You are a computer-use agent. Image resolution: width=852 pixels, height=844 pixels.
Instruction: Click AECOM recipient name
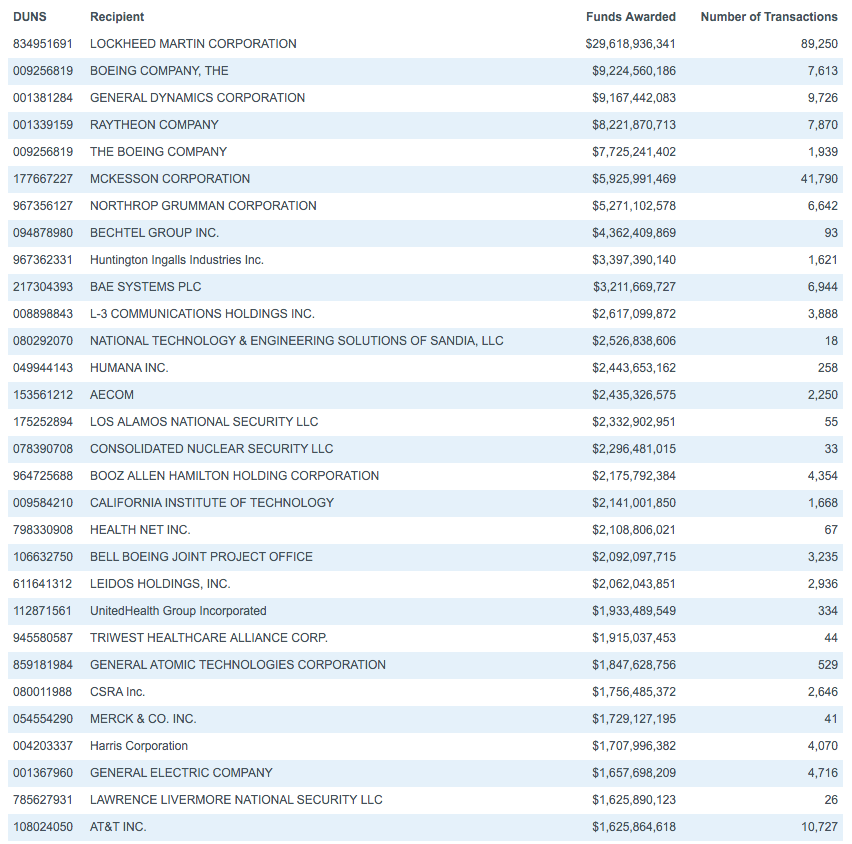[111, 395]
